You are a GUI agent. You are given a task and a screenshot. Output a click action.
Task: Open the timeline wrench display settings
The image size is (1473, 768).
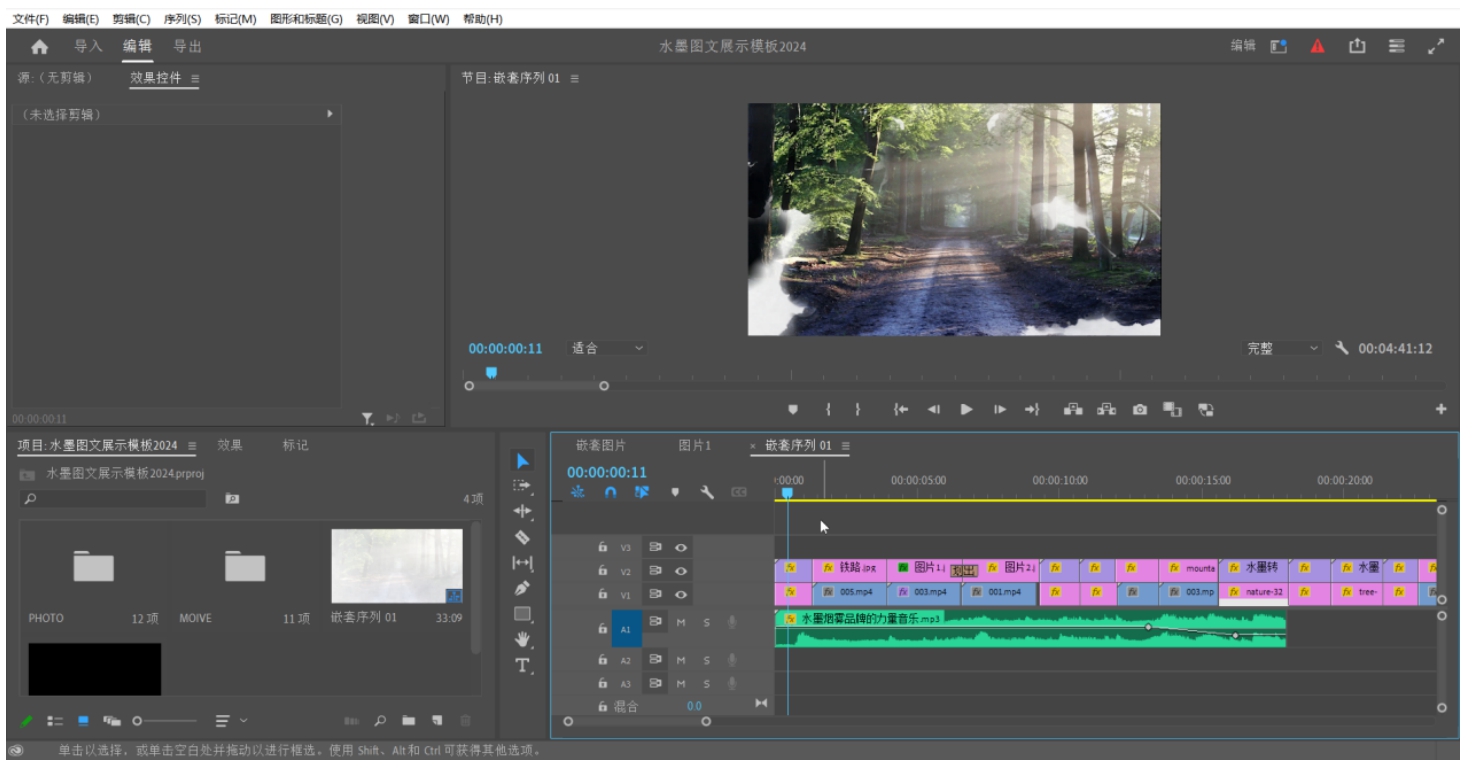[x=707, y=492]
